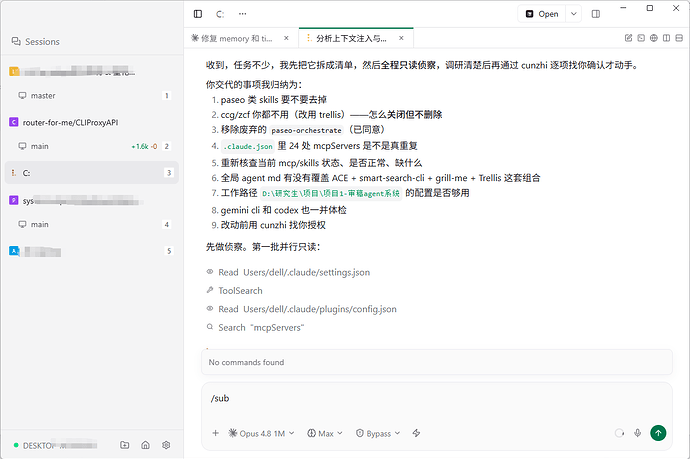The image size is (690, 459).
Task: Click the monitor icon beside master
Action: point(22,95)
